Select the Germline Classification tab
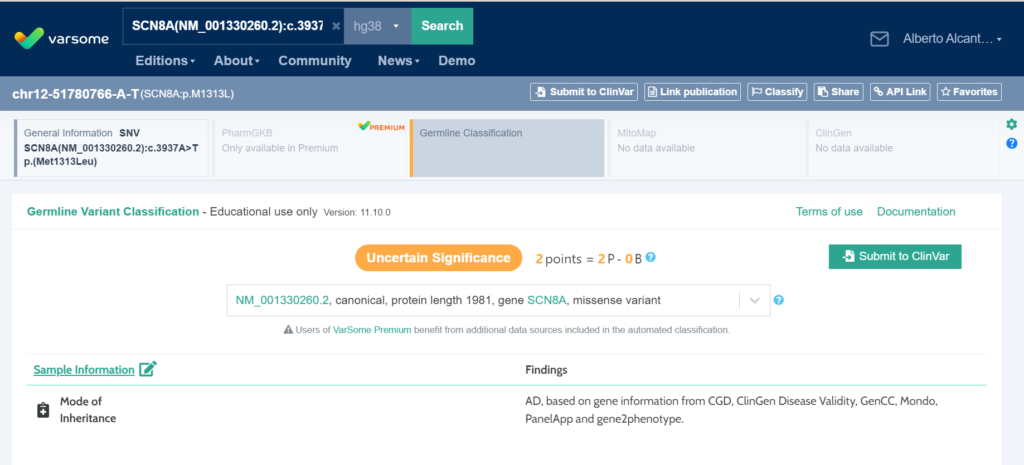This screenshot has width=1024, height=465. 508,148
